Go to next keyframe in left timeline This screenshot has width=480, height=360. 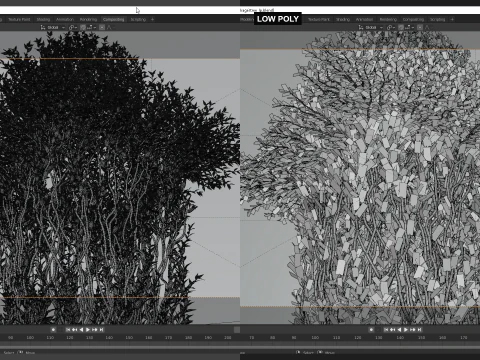(95, 330)
